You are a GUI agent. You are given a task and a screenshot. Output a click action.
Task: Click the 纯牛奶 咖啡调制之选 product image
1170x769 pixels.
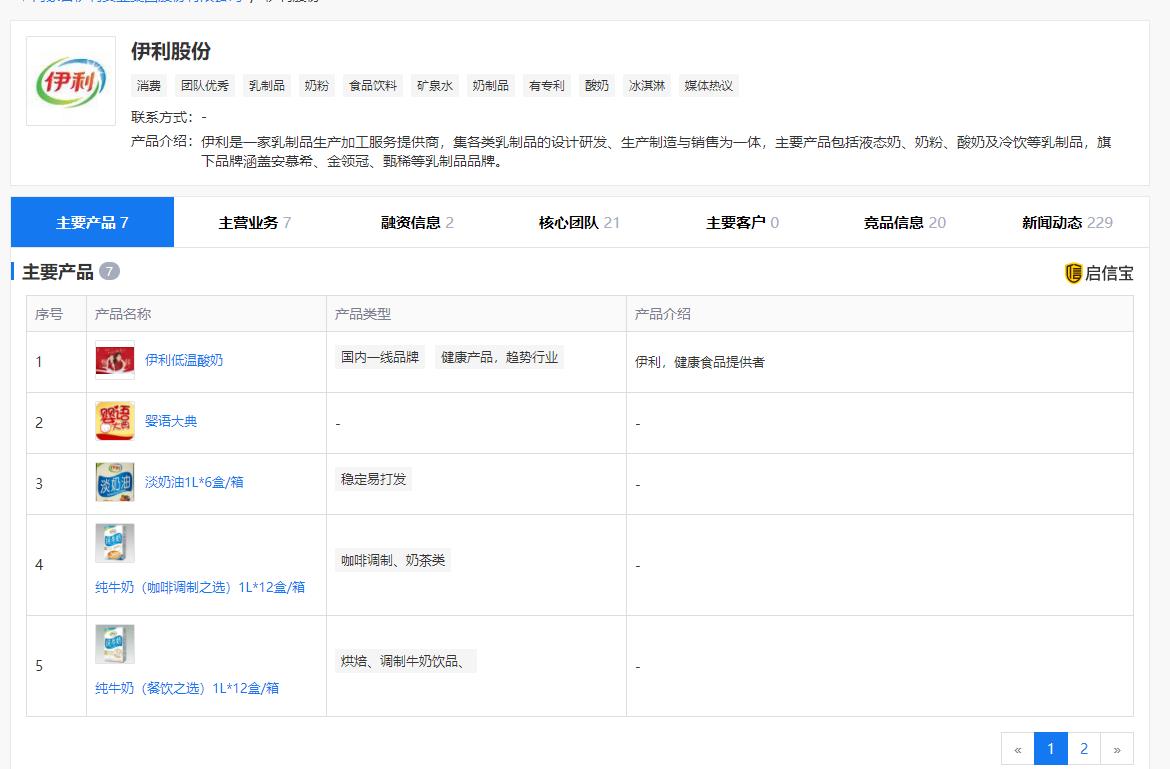point(115,543)
